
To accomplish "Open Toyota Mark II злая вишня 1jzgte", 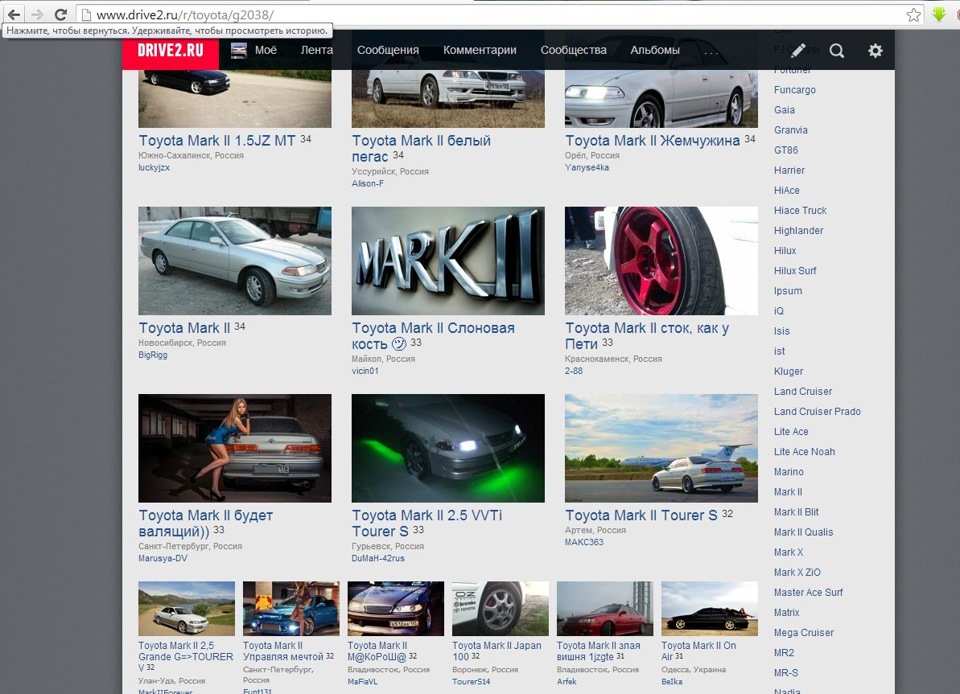I will (x=598, y=651).
